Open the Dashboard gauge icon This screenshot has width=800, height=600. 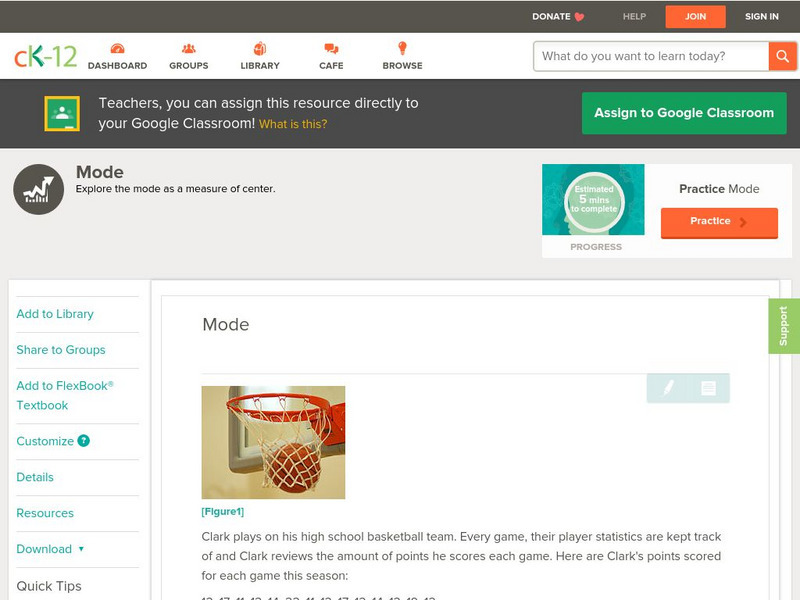click(117, 48)
